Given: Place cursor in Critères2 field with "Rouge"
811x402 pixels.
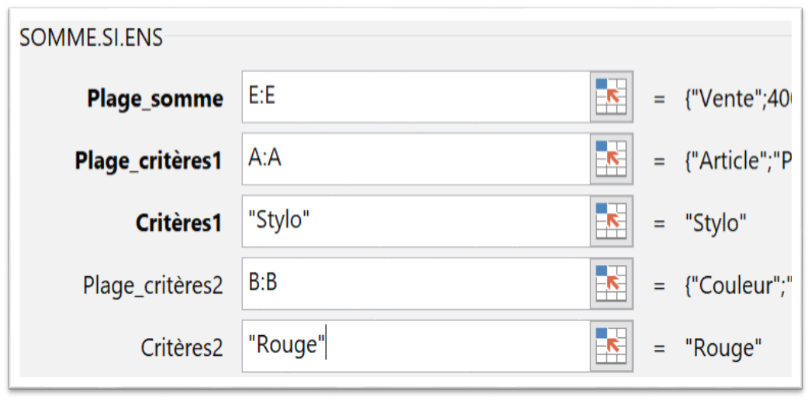Looking at the screenshot, I should tap(416, 345).
